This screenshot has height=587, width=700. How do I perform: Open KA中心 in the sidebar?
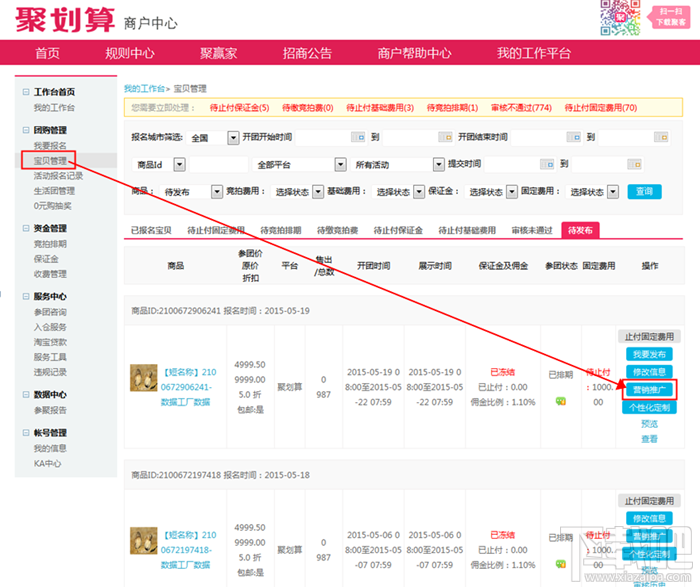(47, 463)
